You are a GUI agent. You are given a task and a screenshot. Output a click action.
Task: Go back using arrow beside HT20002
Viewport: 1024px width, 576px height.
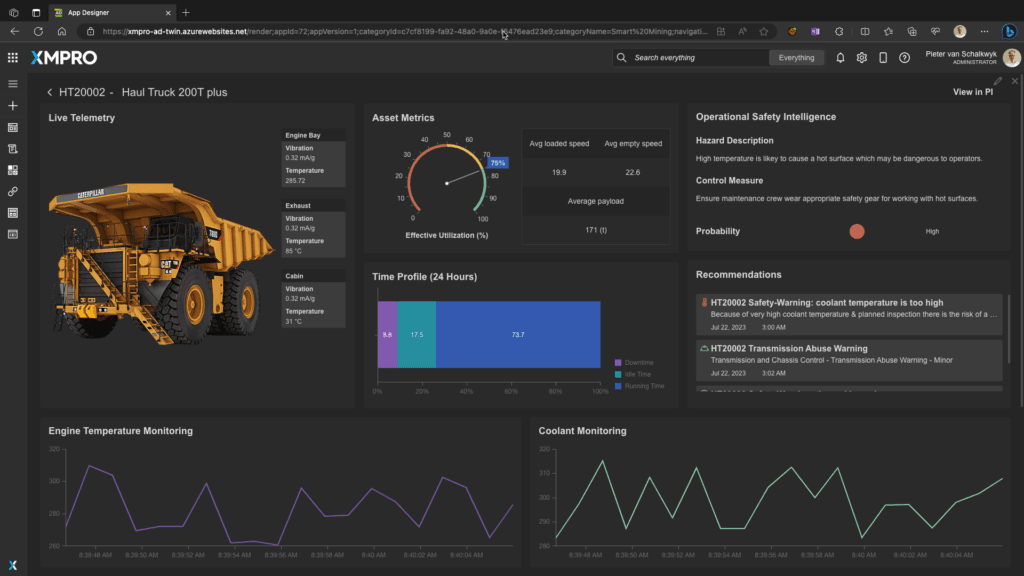pyautogui.click(x=49, y=92)
